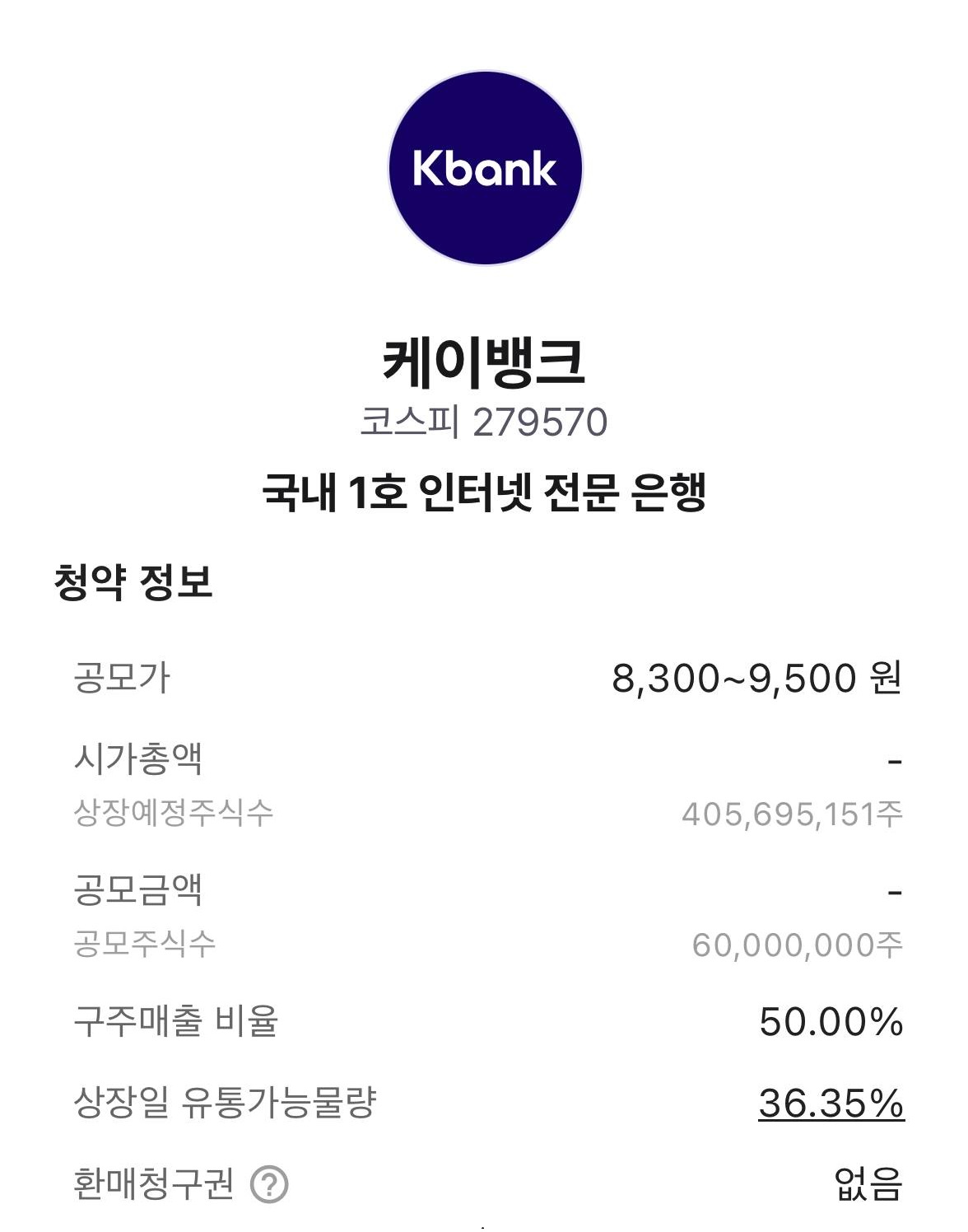Tap the 상장예정주식수 405,695,151주 value
Viewport: 968px width, 1232px height.
point(790,812)
